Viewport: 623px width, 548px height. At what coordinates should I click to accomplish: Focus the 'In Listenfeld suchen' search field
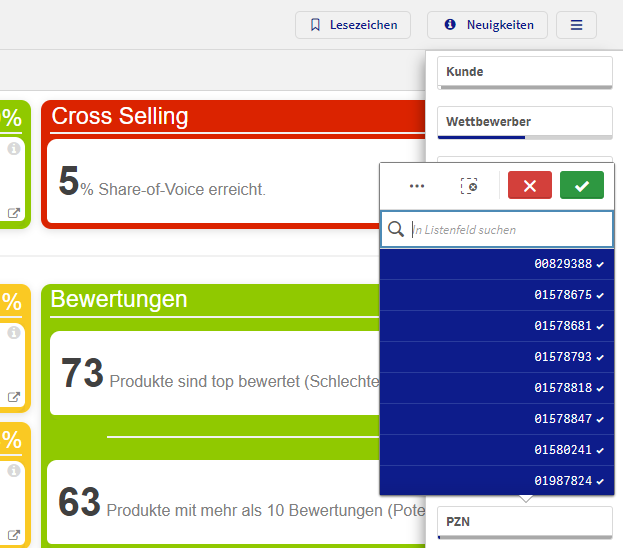(508, 230)
